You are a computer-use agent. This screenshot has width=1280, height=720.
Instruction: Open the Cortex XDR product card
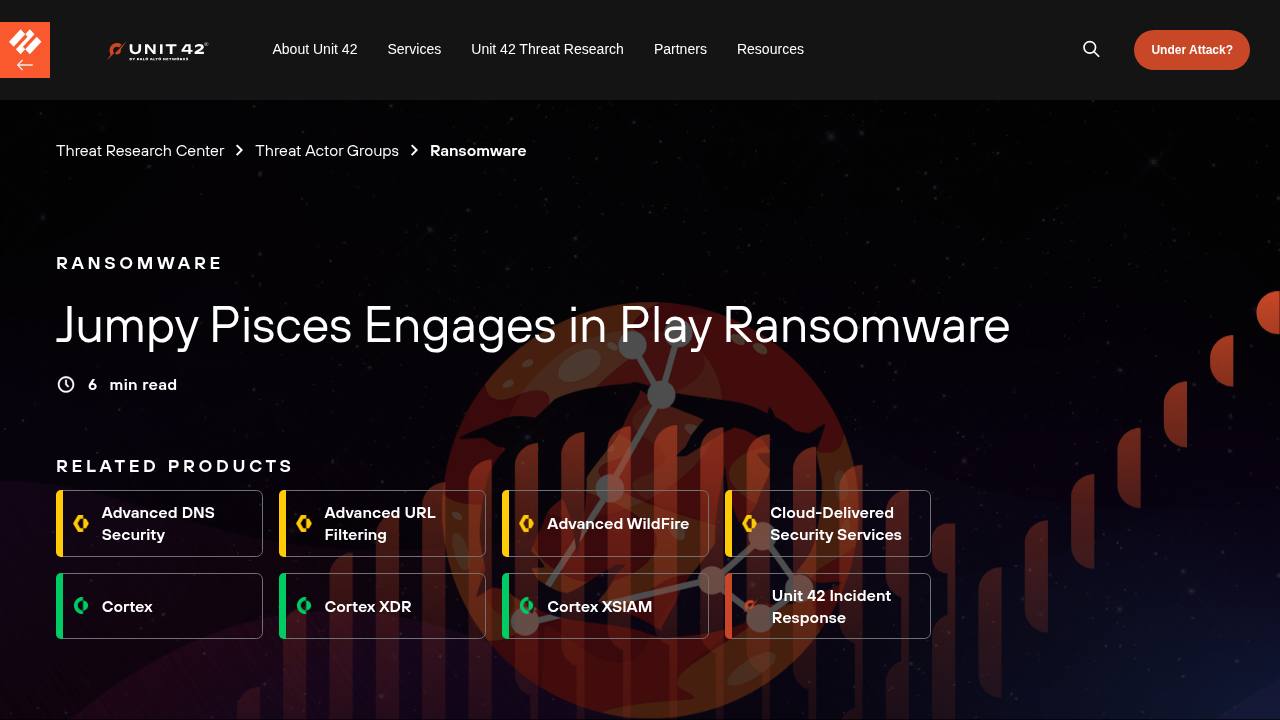382,606
